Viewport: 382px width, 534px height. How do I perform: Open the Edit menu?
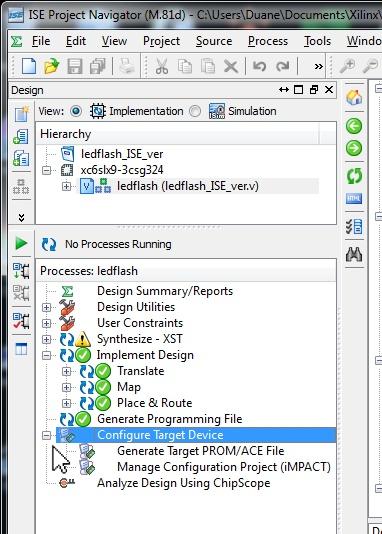coord(76,41)
